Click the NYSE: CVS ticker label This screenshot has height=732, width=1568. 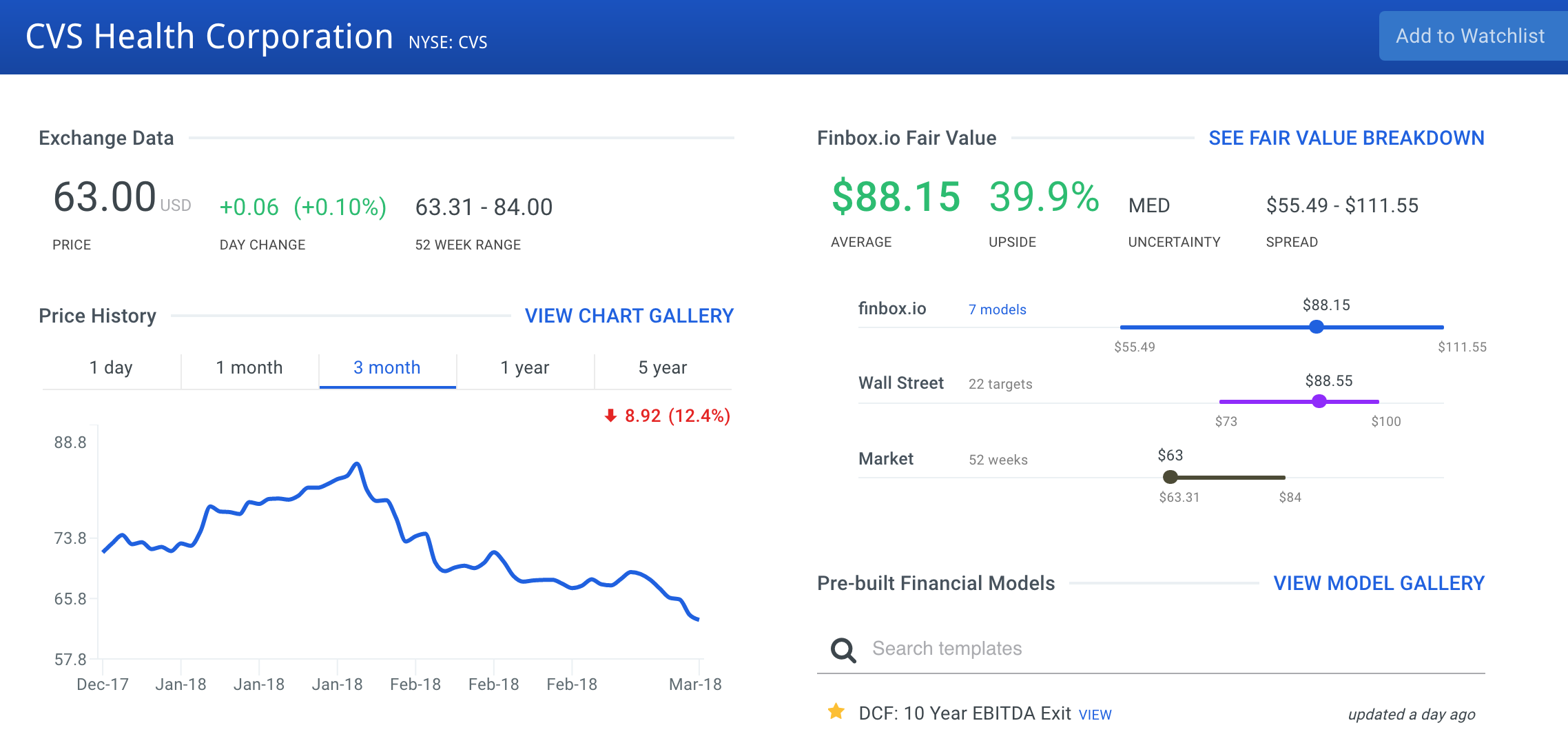448,43
